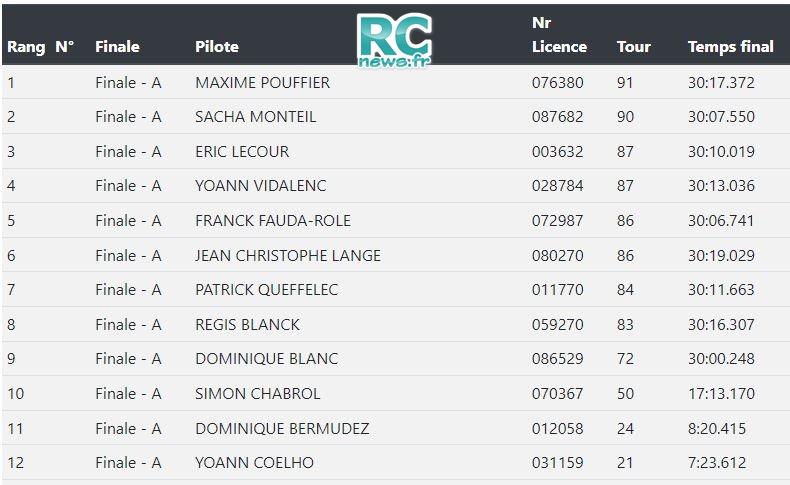
Task: Select licence number 059270
Action: point(558,324)
